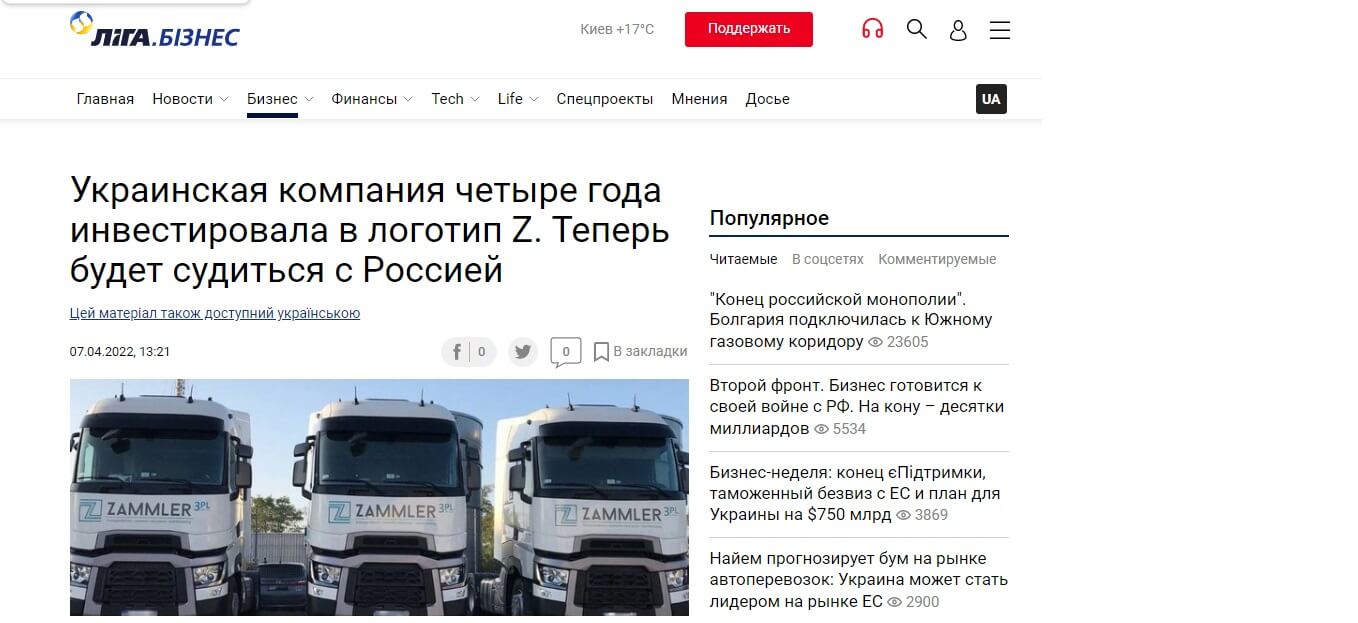Screen dimensions: 1358x623
Task: Share article via Twitter bird icon
Action: coord(523,352)
